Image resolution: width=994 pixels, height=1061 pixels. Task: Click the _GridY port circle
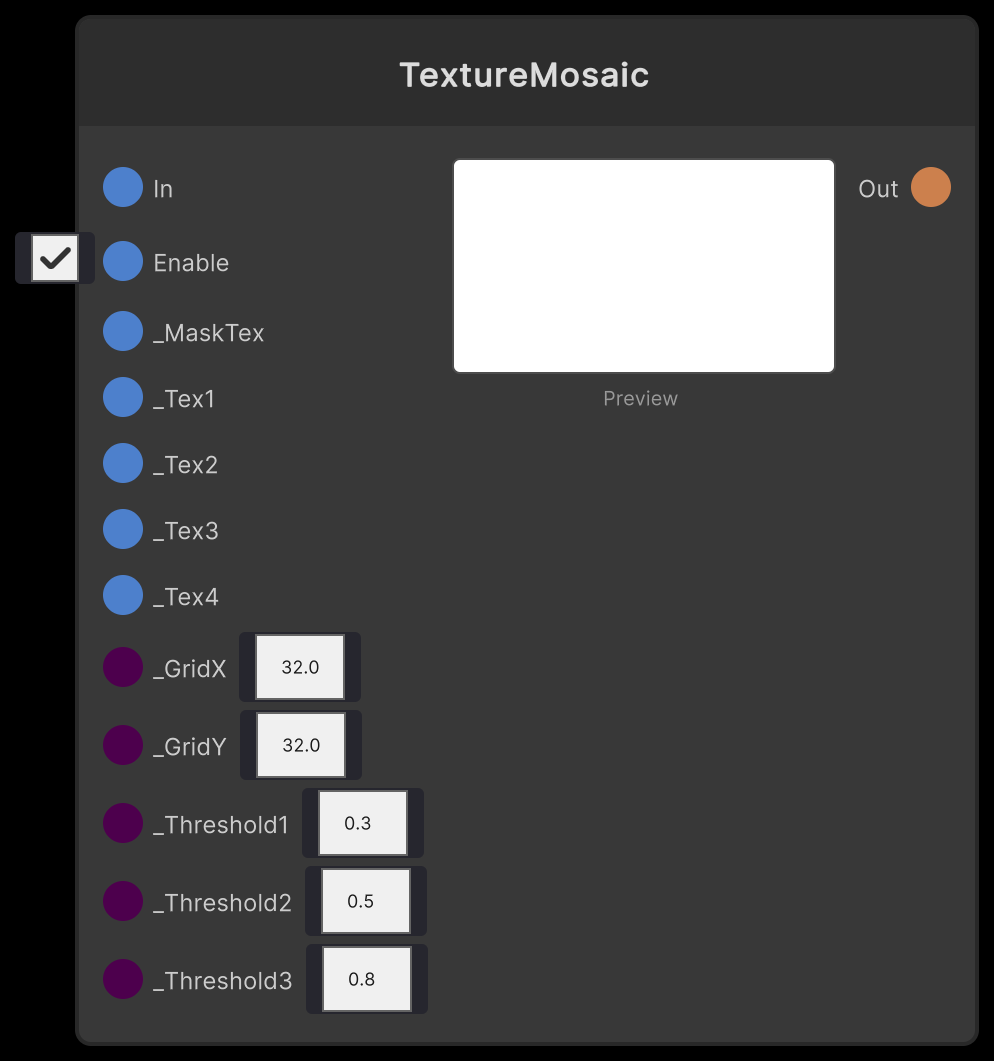coord(122,745)
